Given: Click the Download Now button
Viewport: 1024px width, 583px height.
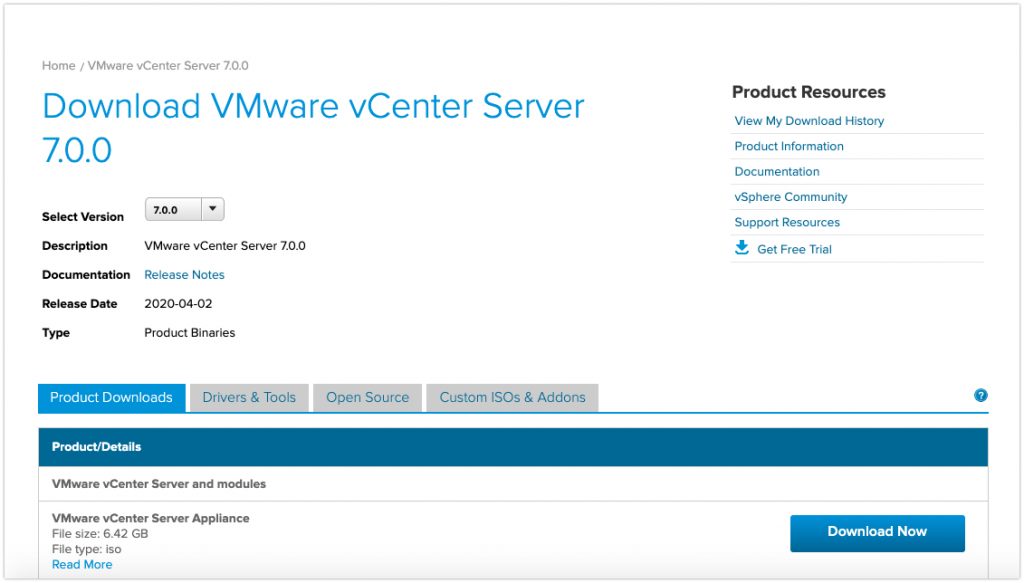Looking at the screenshot, I should 877,533.
